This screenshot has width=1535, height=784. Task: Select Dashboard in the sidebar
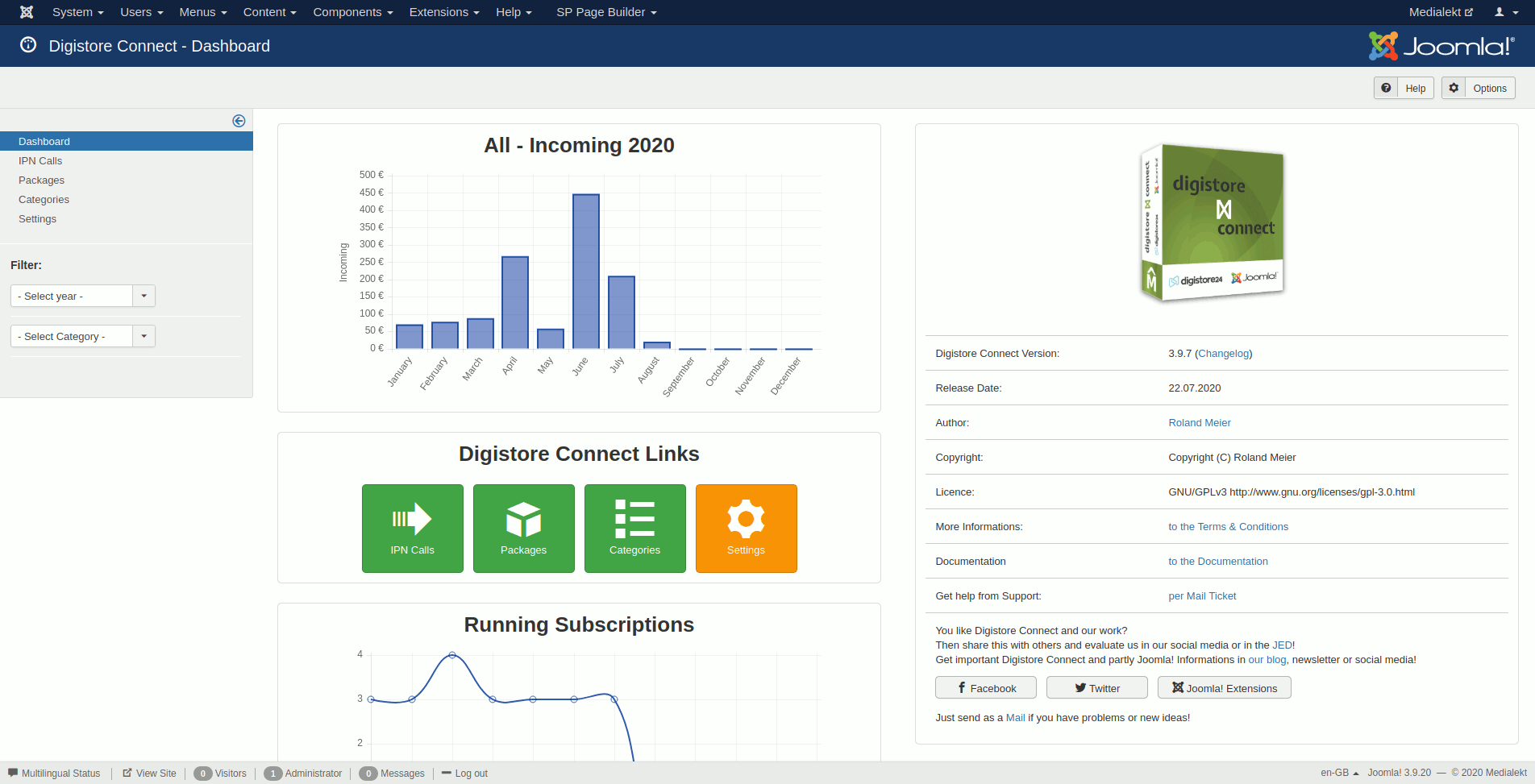[127, 141]
